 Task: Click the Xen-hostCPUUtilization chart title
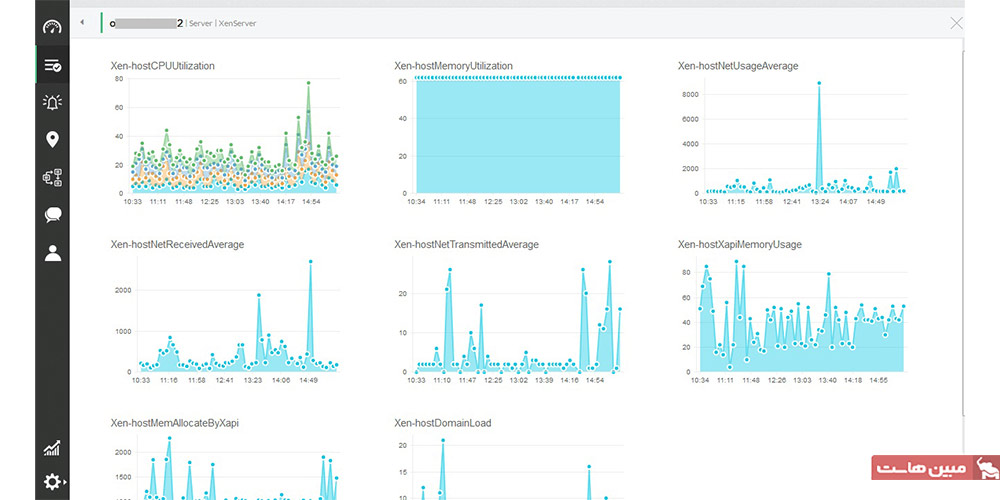pos(163,66)
